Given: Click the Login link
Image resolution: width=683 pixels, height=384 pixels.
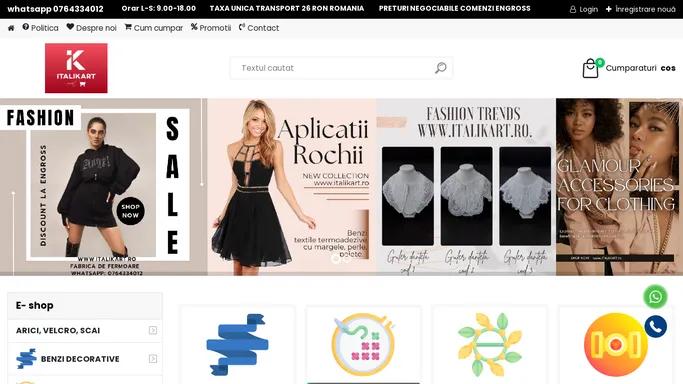Looking at the screenshot, I should point(584,9).
